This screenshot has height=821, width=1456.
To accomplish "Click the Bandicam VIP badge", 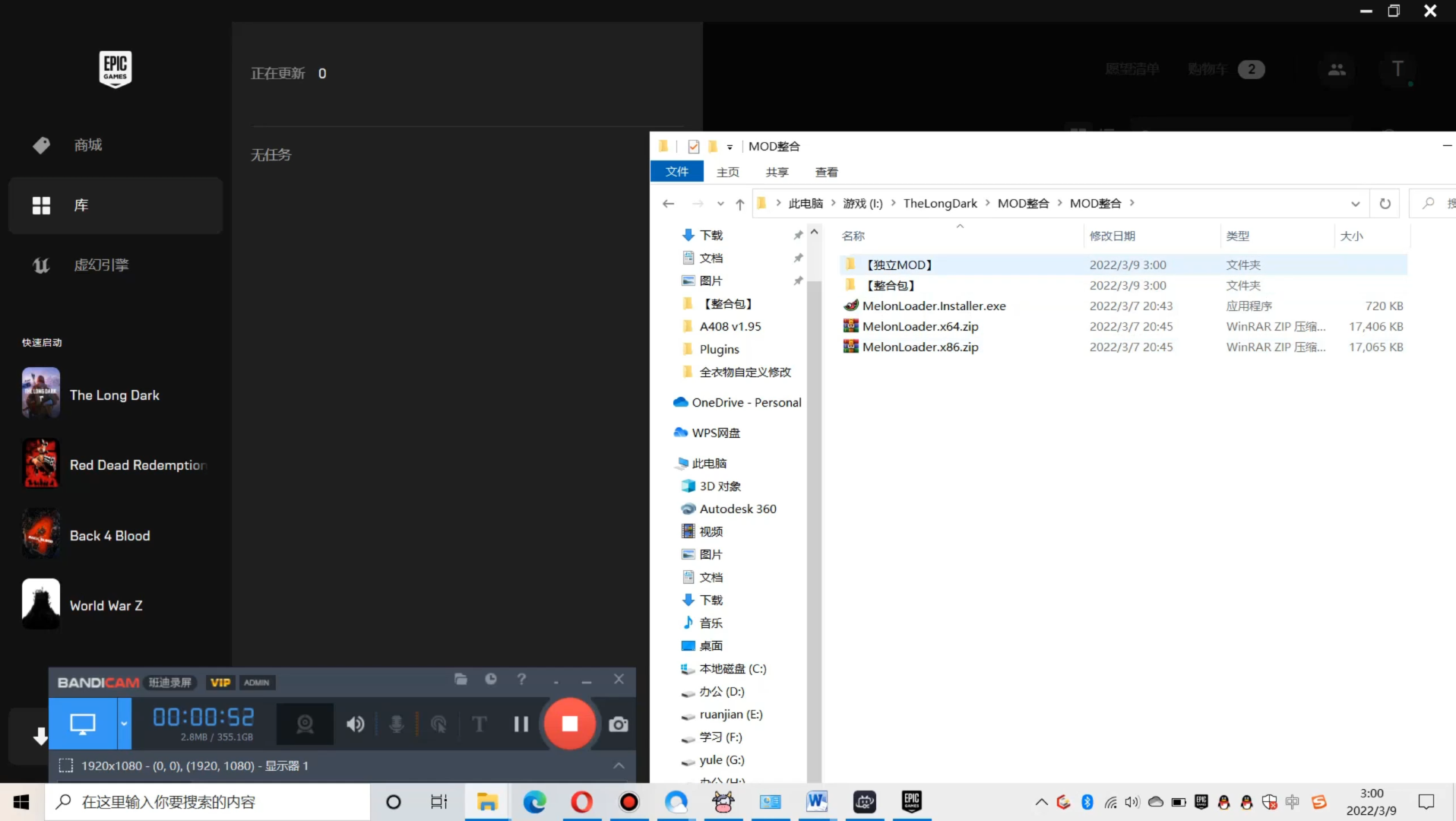I will [220, 683].
